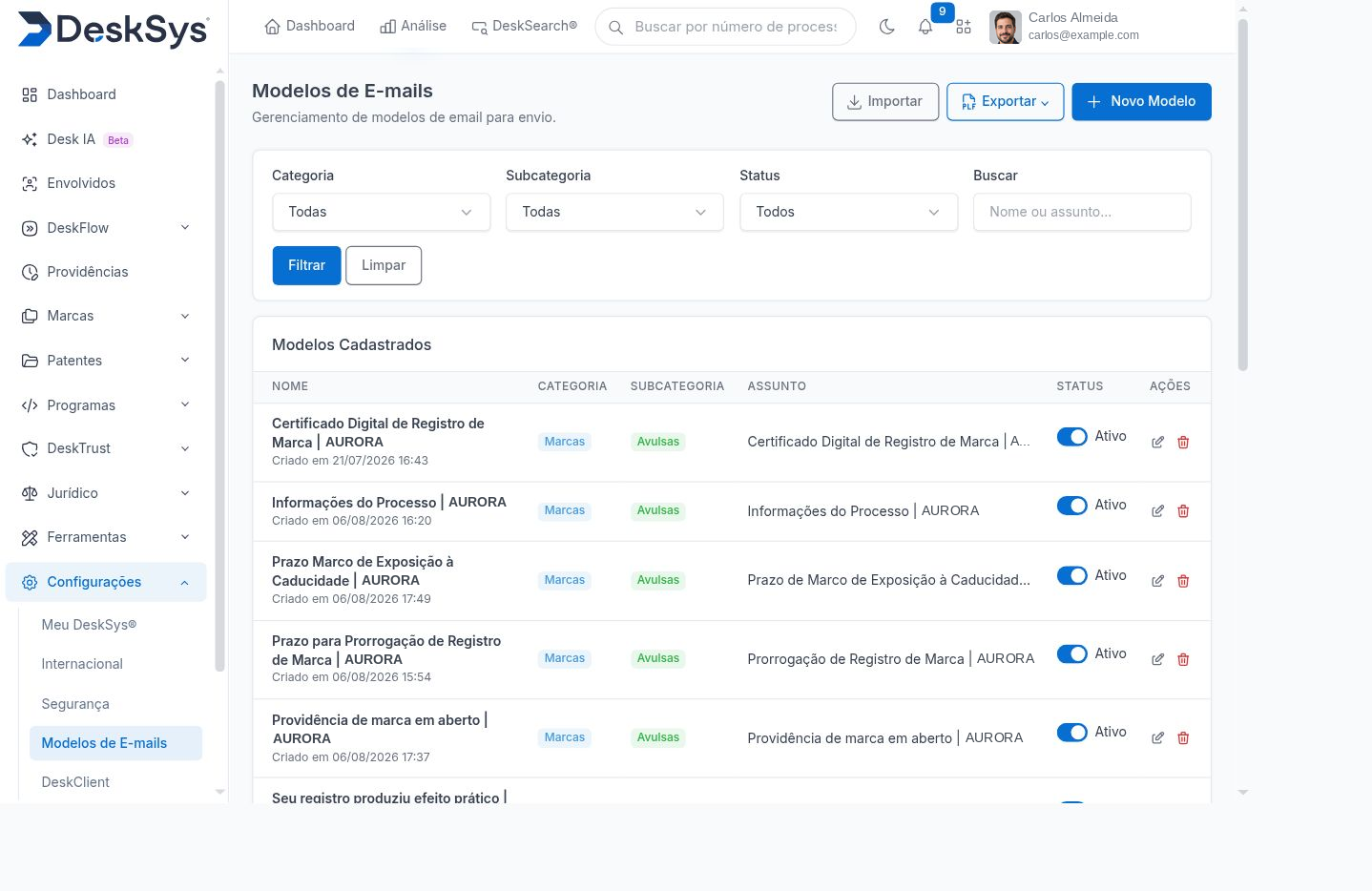Toggle dark mode moon icon
1372x891 pixels.
click(x=886, y=27)
